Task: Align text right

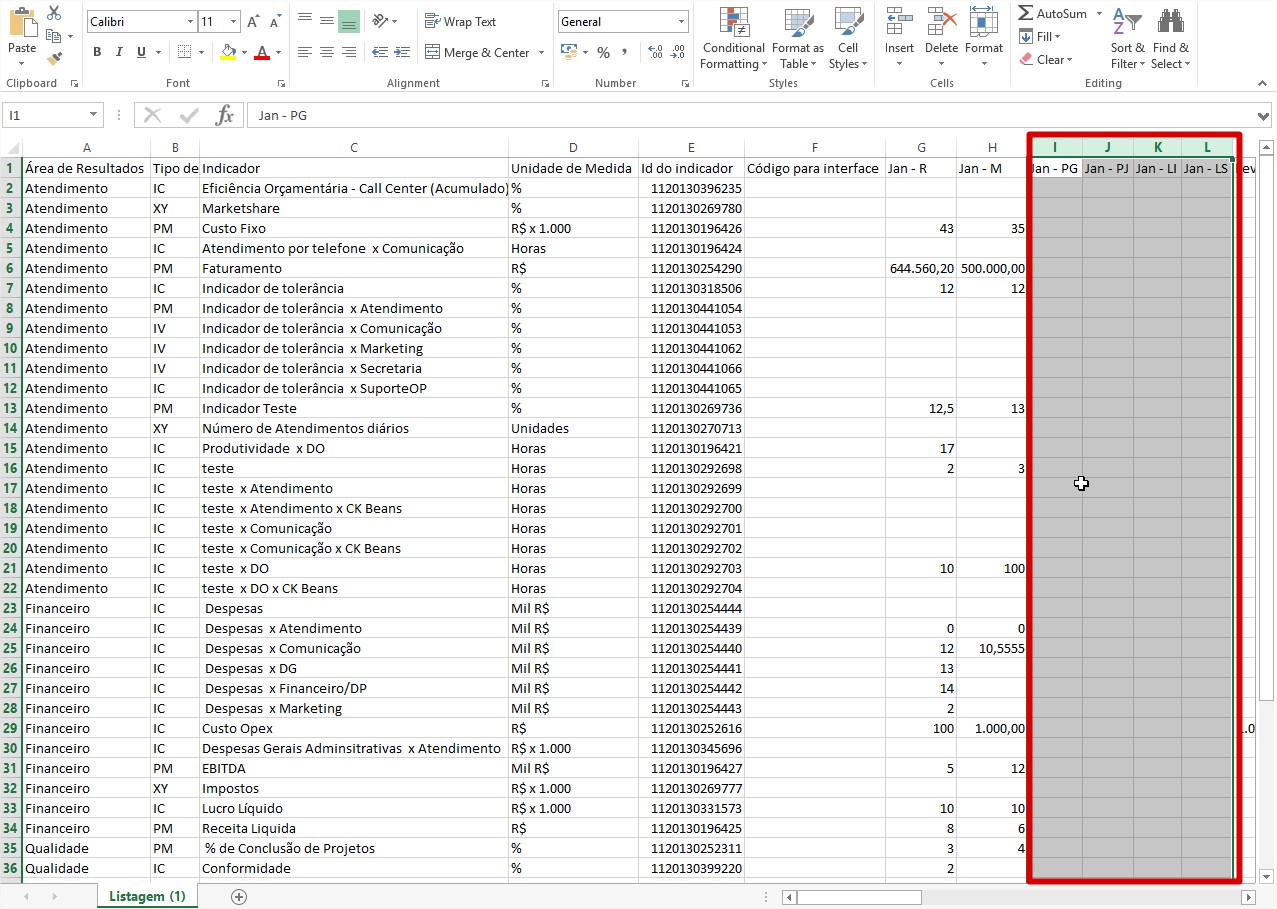Action: coord(349,52)
